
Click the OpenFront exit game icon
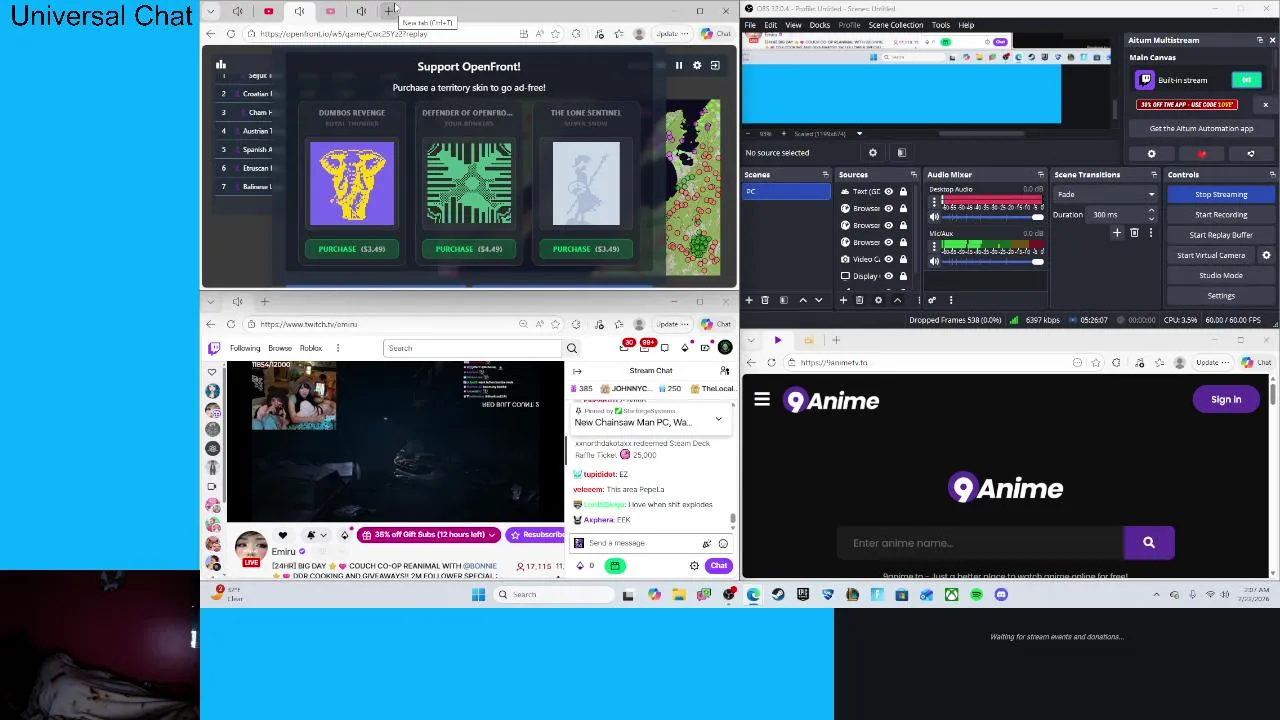click(x=715, y=65)
